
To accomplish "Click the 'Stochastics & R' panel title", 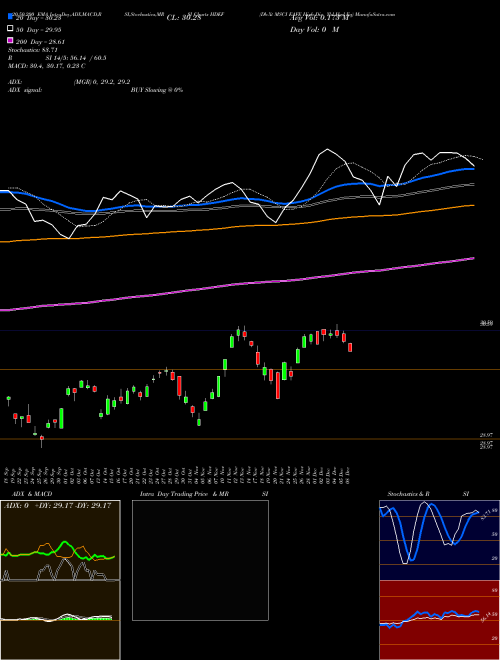I will (x=408, y=494).
